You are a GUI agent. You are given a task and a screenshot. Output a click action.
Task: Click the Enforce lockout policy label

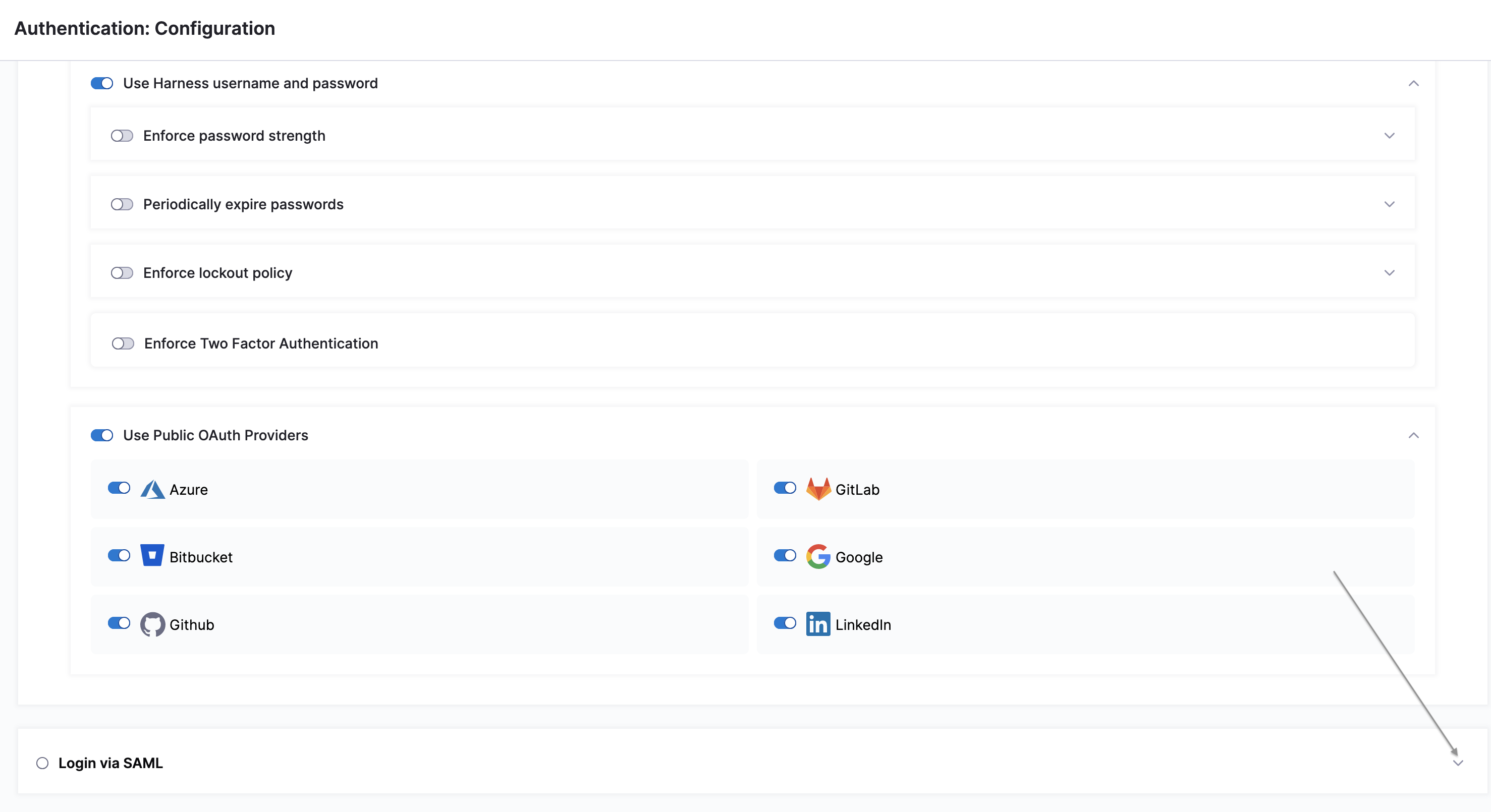pyautogui.click(x=217, y=273)
